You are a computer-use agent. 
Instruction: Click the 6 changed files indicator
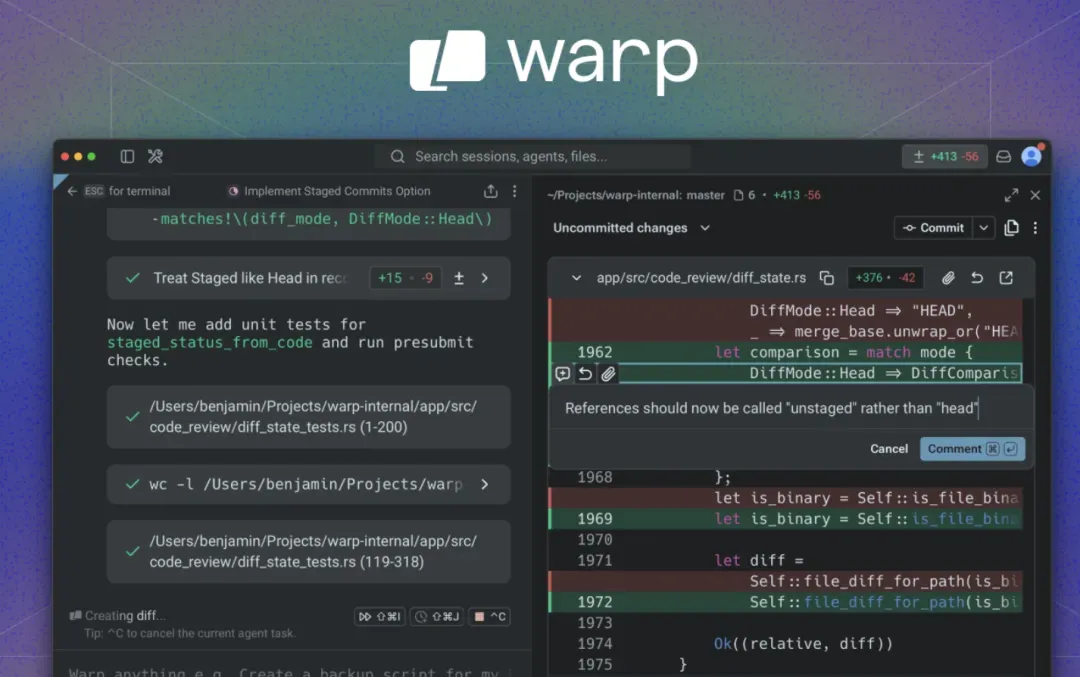coord(745,195)
